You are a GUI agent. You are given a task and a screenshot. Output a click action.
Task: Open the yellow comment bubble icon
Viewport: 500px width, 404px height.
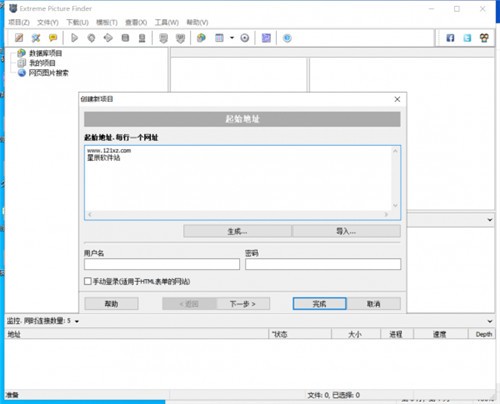tap(53, 38)
